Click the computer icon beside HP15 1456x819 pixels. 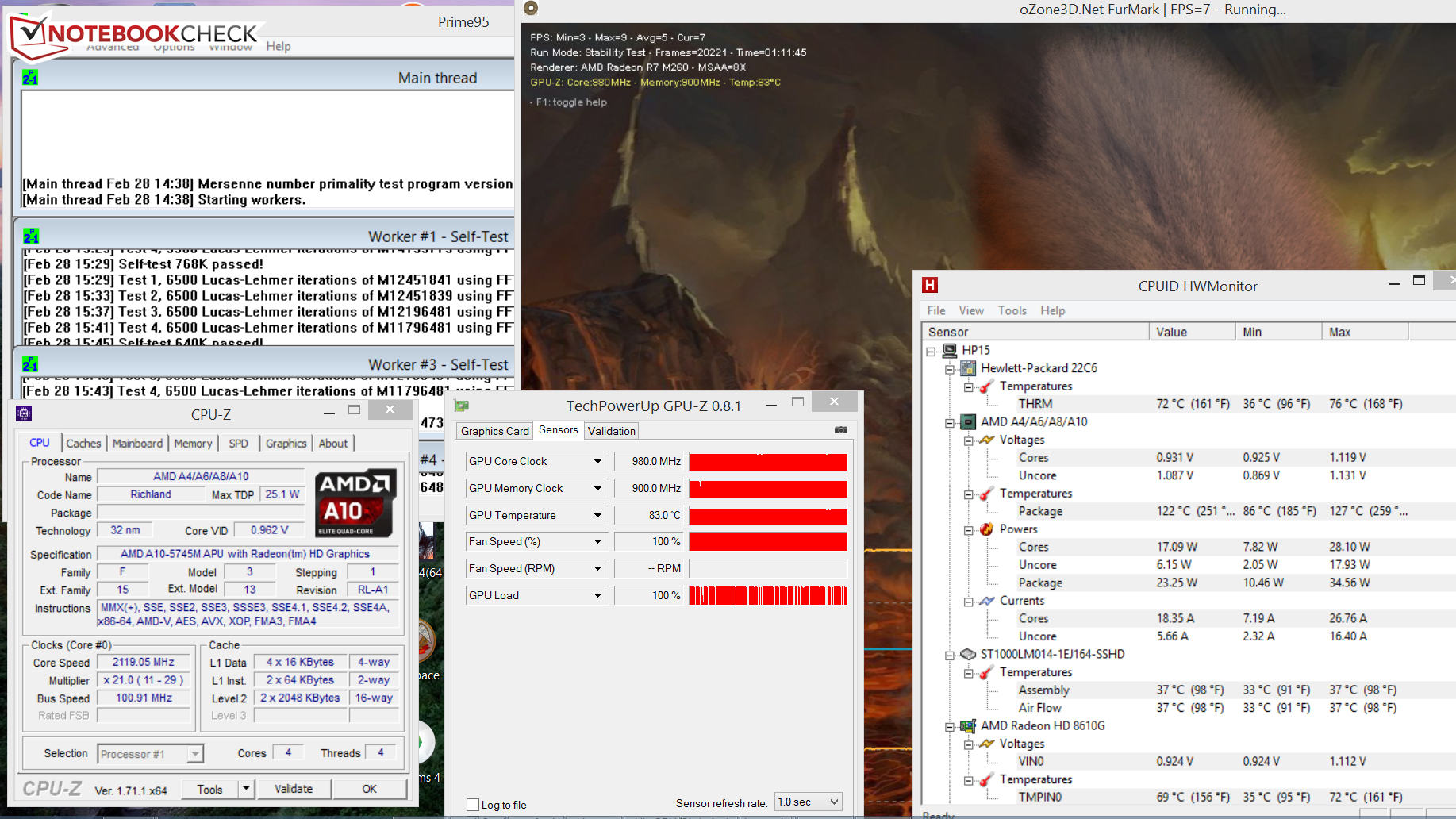(949, 350)
